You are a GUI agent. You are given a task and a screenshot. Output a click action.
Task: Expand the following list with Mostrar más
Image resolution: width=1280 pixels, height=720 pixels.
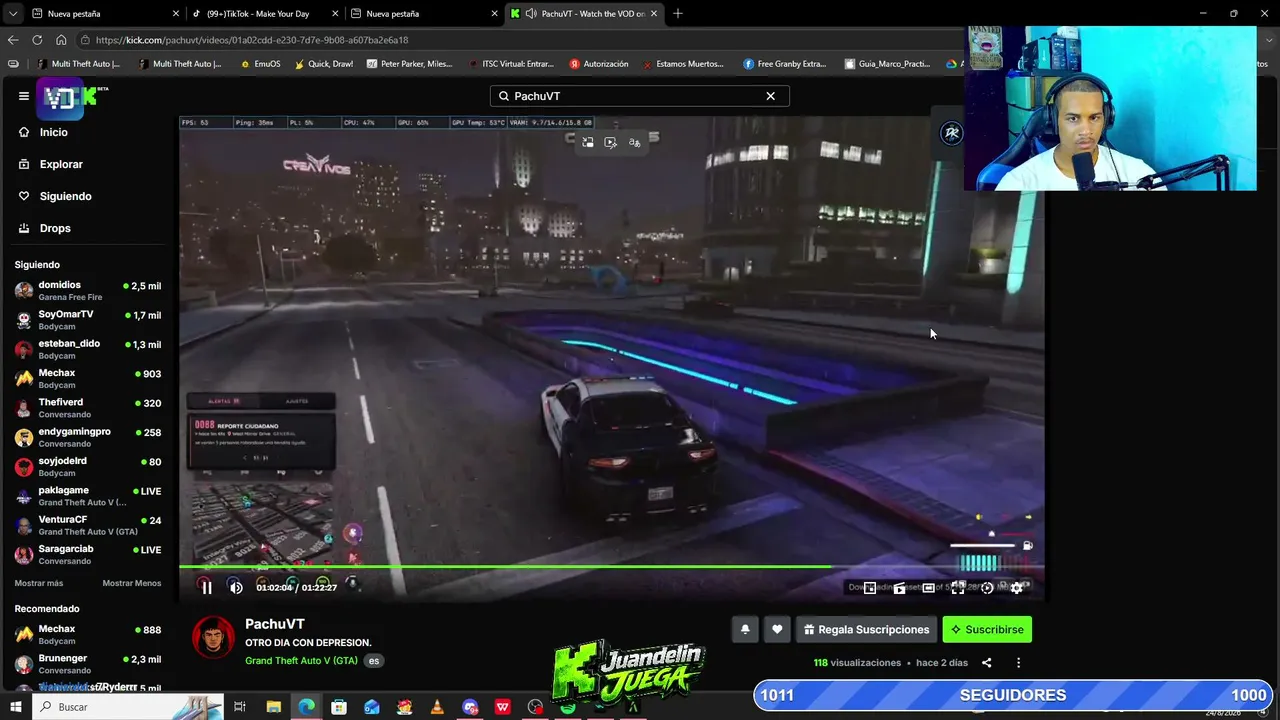39,583
